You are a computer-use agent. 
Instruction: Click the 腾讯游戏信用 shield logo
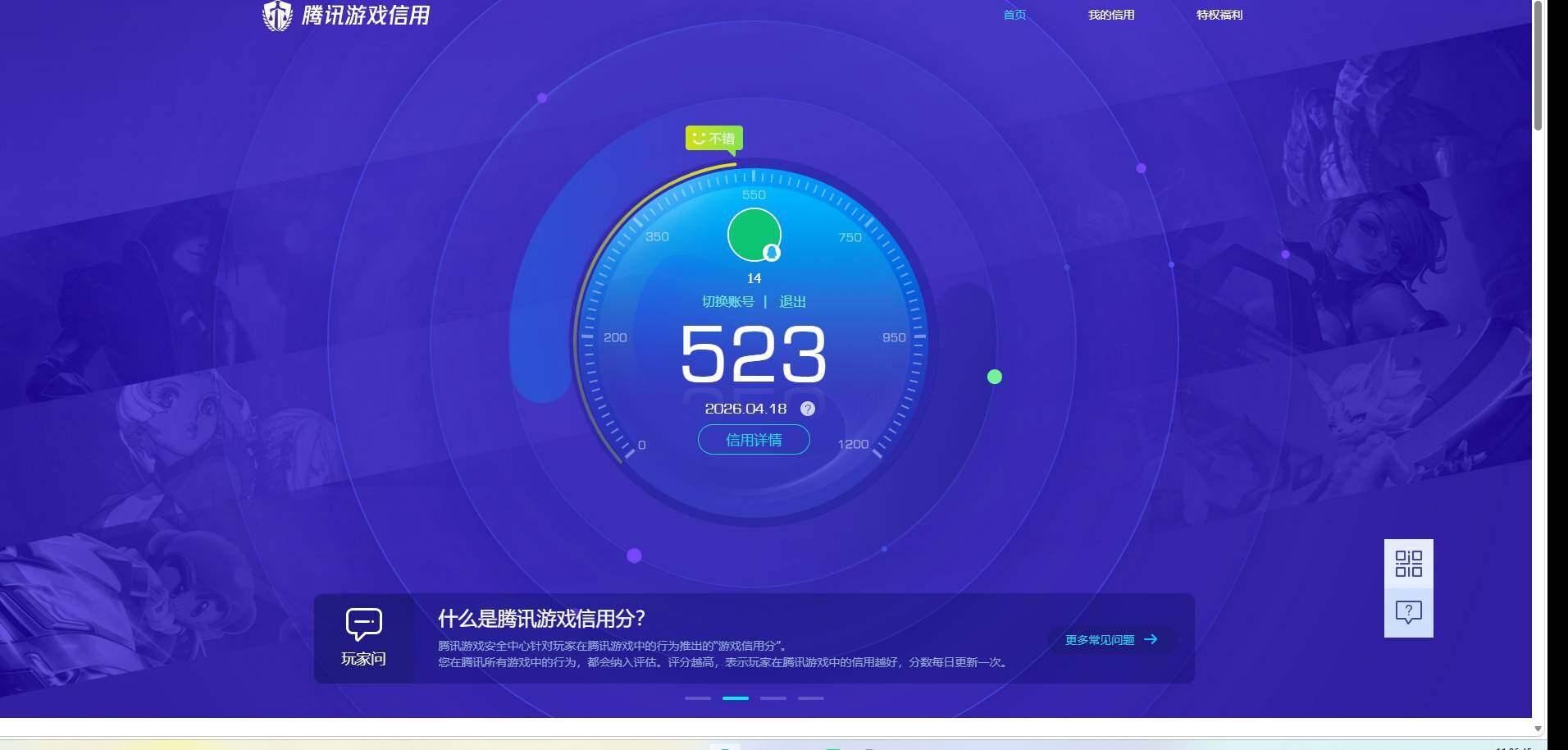click(x=277, y=15)
